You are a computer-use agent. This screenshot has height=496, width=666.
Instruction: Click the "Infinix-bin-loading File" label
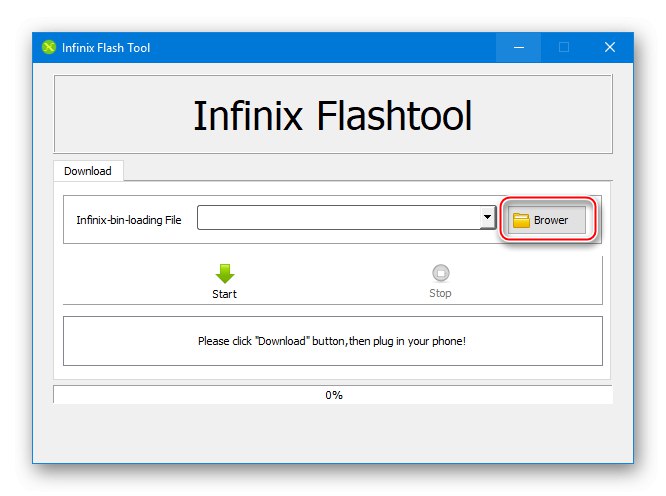(129, 220)
